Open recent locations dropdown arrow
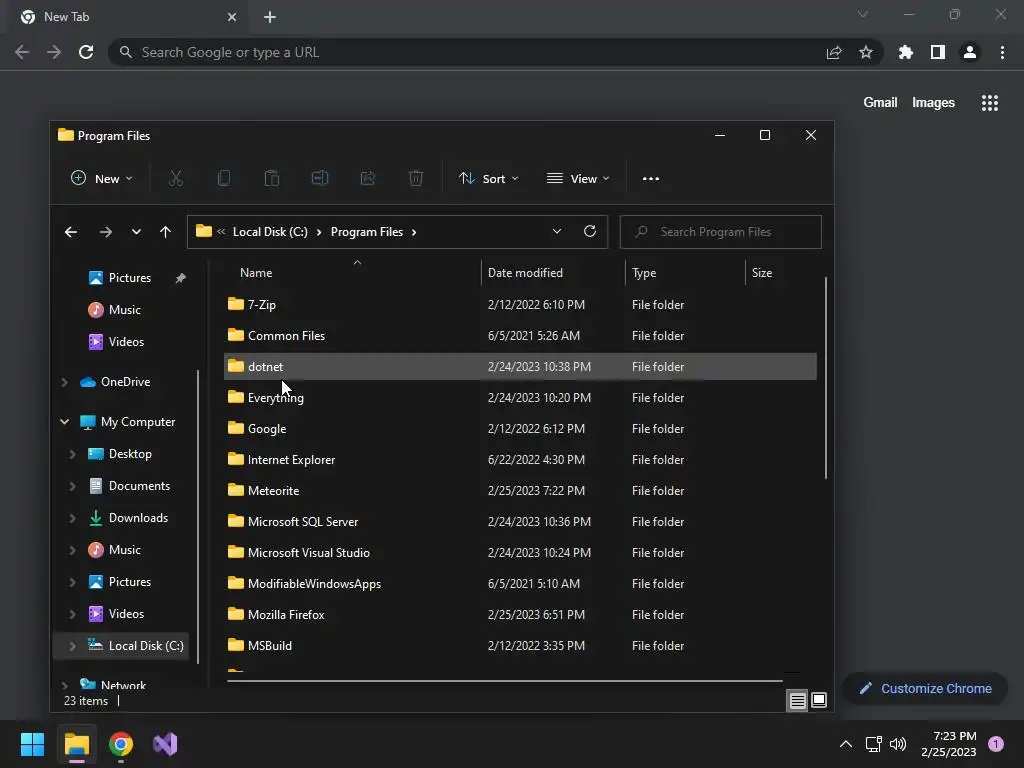The height and width of the screenshot is (768, 1024). tap(136, 232)
